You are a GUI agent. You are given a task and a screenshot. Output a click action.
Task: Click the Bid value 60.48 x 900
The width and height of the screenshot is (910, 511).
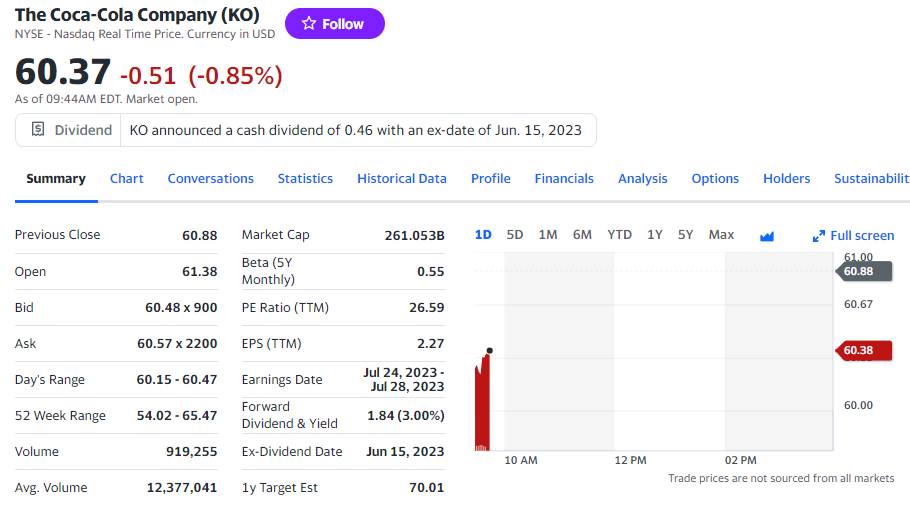tap(181, 308)
